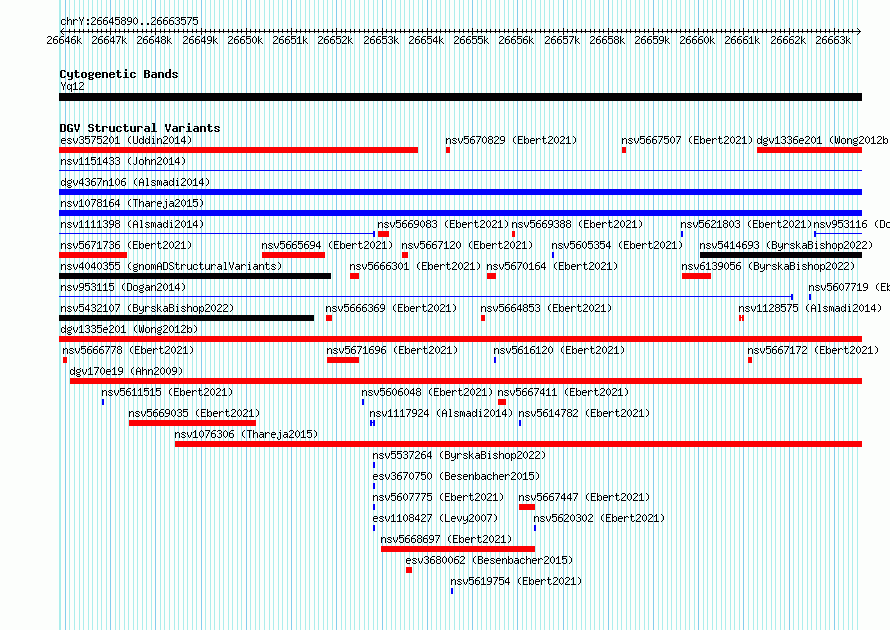
Task: Click the Cytogenetic Bands track title
Action: (x=119, y=74)
